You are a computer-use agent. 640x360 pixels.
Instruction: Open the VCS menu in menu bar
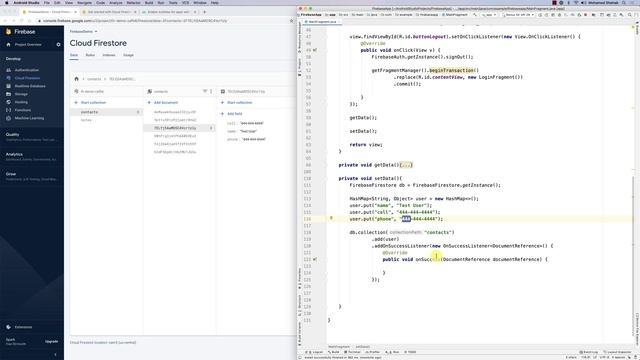click(x=185, y=3)
